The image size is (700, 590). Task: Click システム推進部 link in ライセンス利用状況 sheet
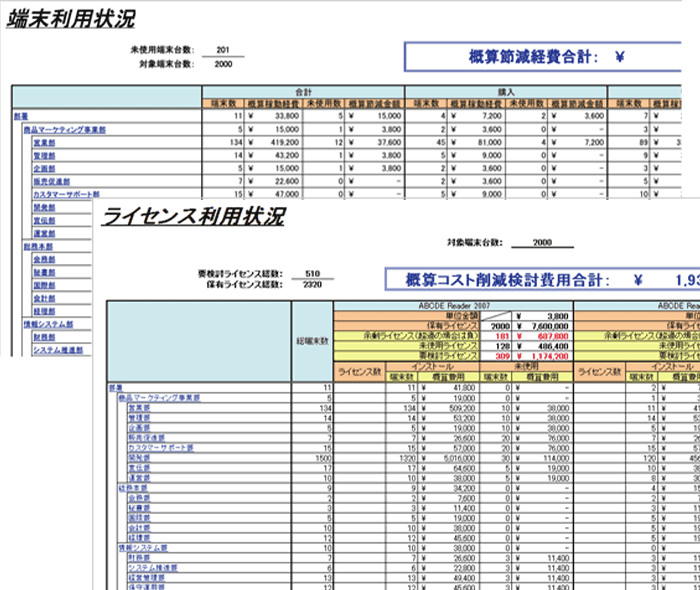[153, 568]
